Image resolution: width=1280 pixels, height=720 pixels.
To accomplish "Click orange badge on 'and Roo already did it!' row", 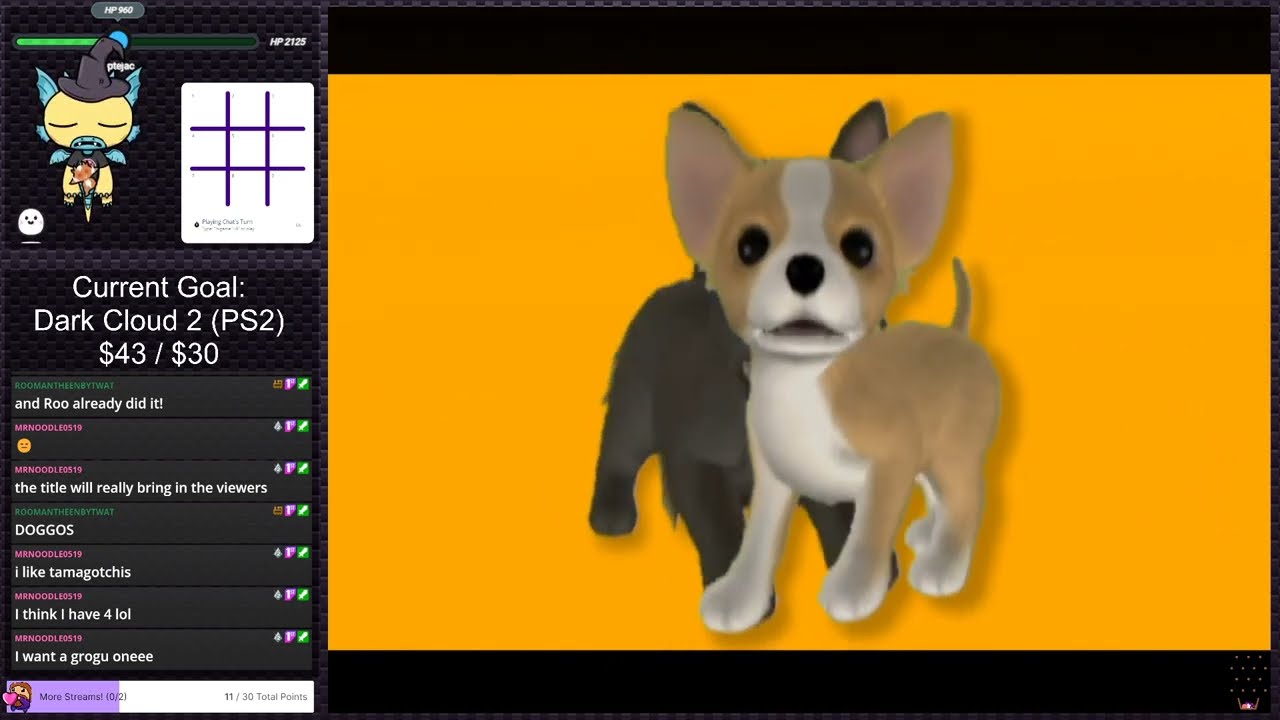I will (278, 384).
